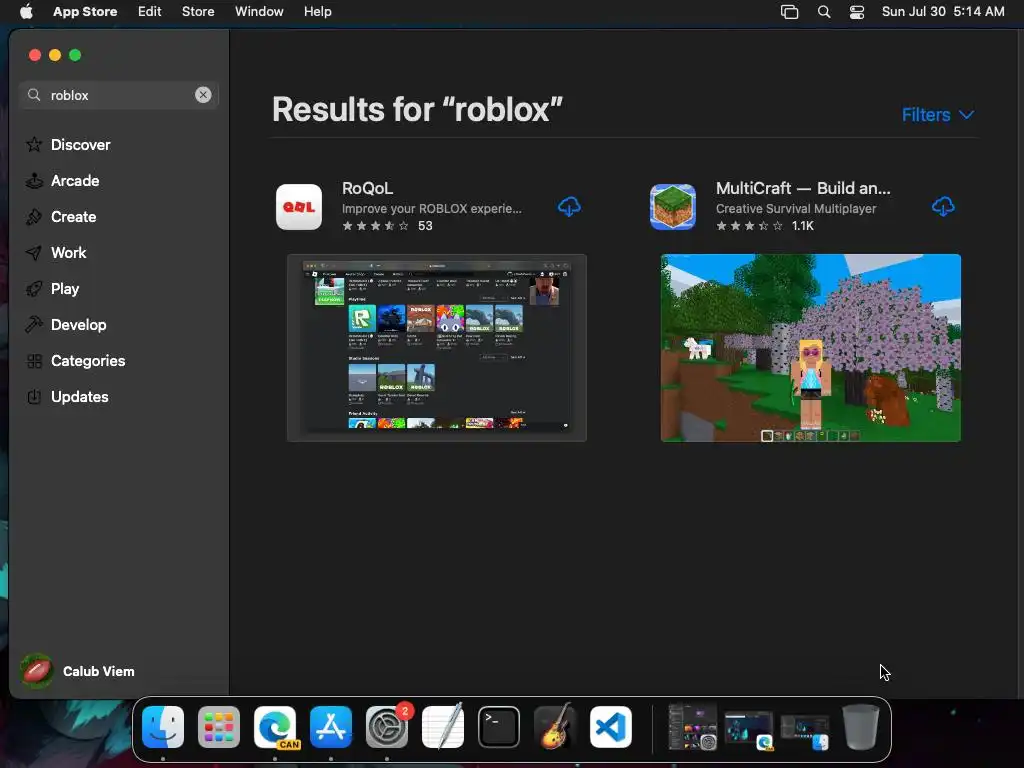Click the Discover star icon
1024x768 pixels.
click(x=34, y=144)
